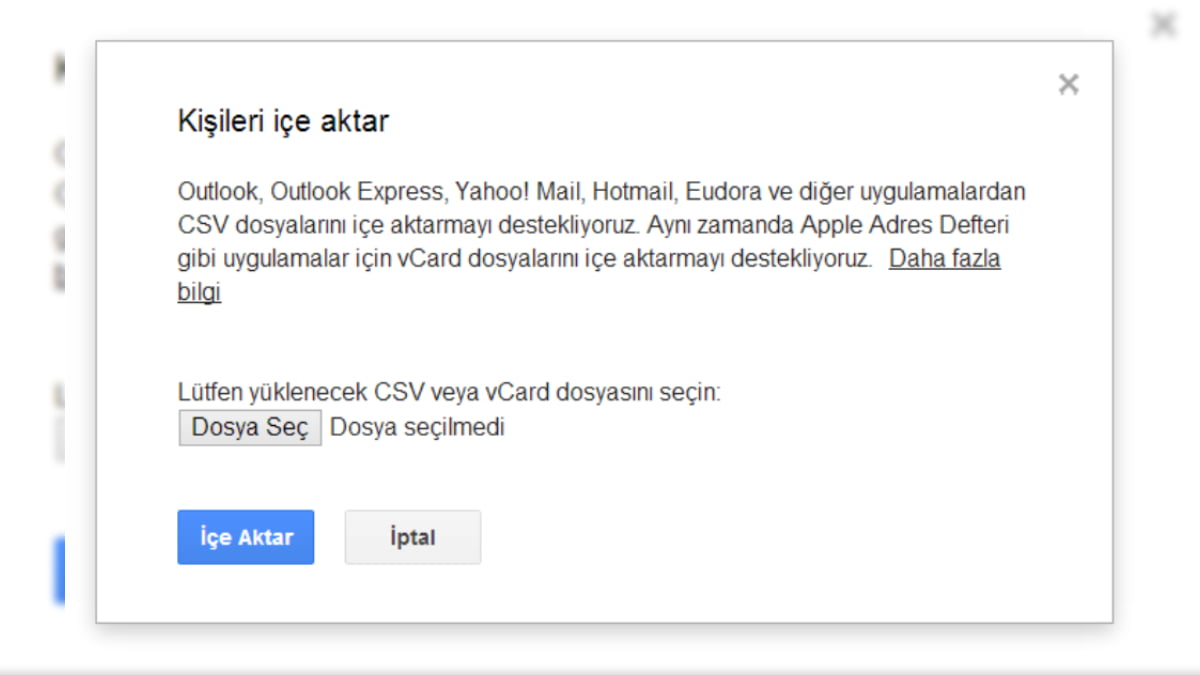Click the blurred X behind the dialog
Screen dimensions: 1200x675
[1163, 24]
